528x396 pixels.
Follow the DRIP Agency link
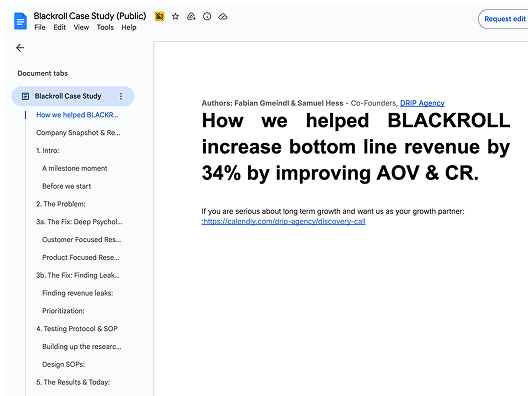coord(422,103)
